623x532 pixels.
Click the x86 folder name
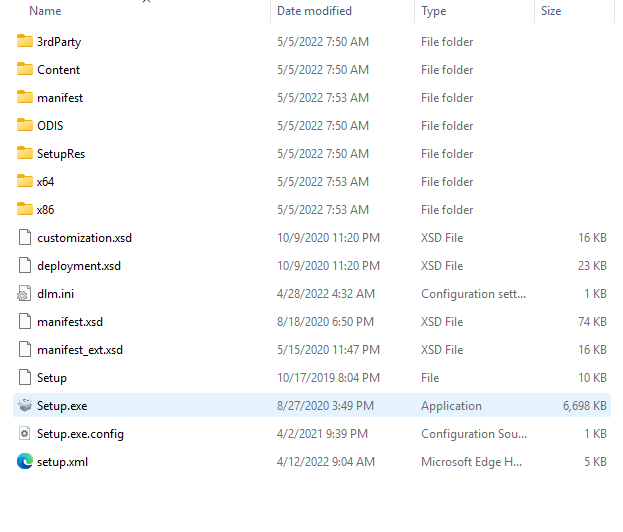[x=45, y=210]
